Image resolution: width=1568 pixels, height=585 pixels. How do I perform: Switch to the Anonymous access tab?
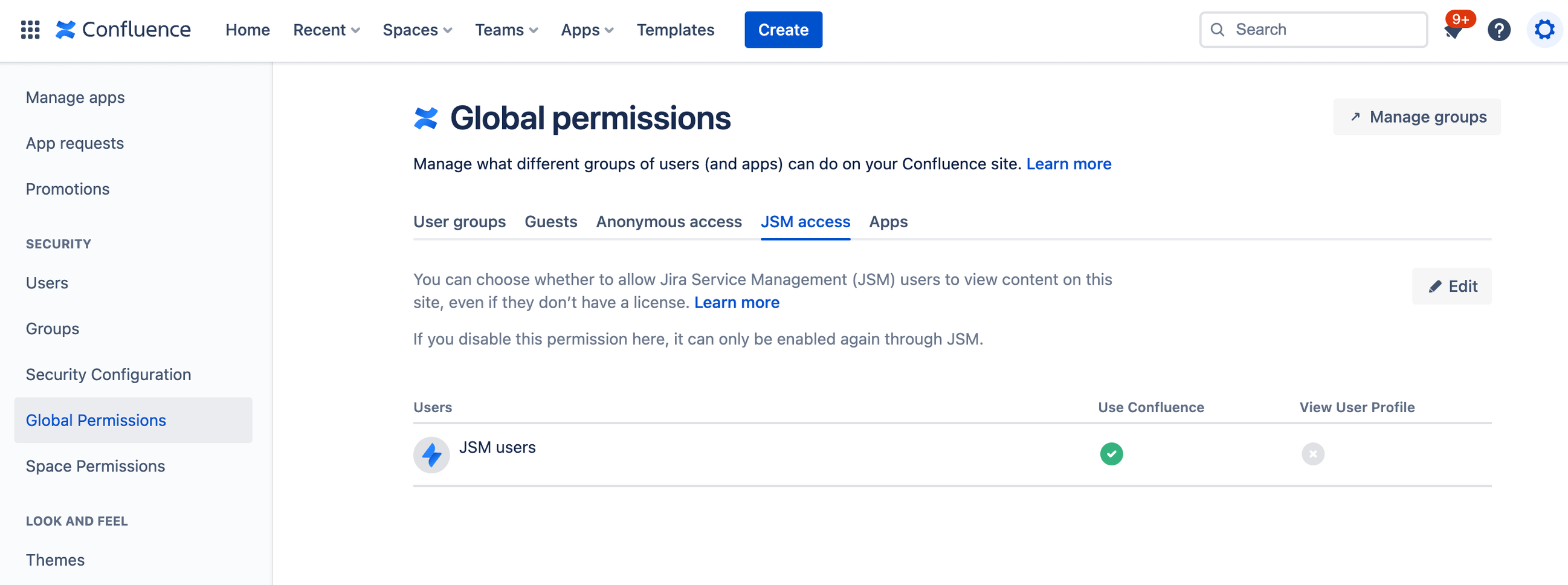coord(668,222)
